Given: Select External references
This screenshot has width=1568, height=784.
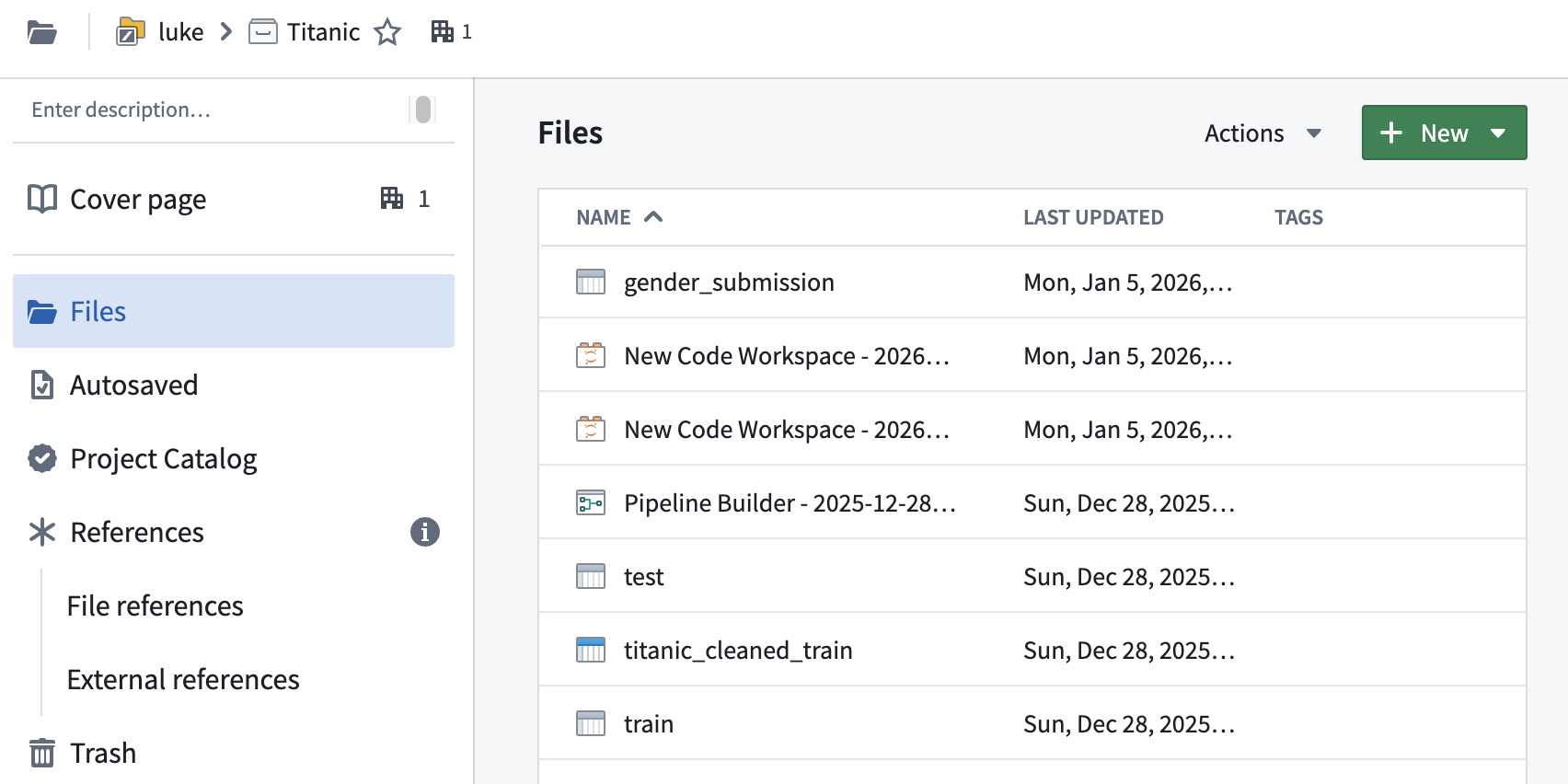Looking at the screenshot, I should 183,679.
